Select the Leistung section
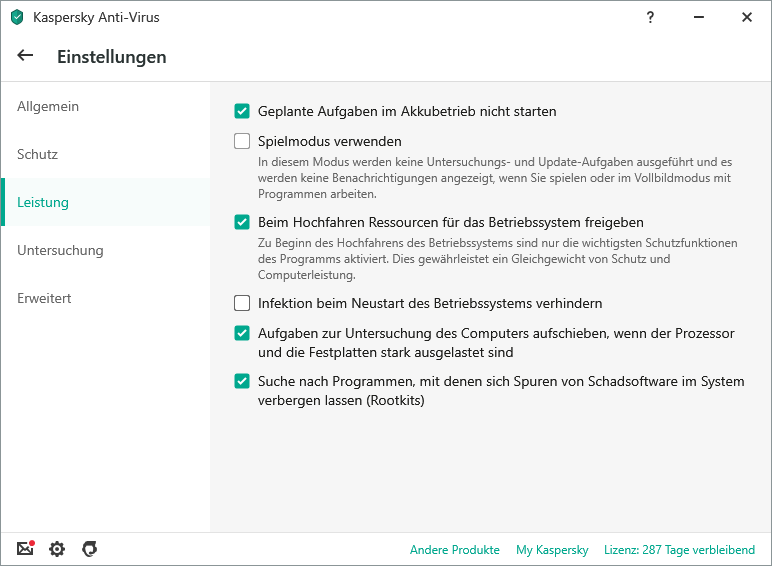The width and height of the screenshot is (772, 566). [43, 203]
